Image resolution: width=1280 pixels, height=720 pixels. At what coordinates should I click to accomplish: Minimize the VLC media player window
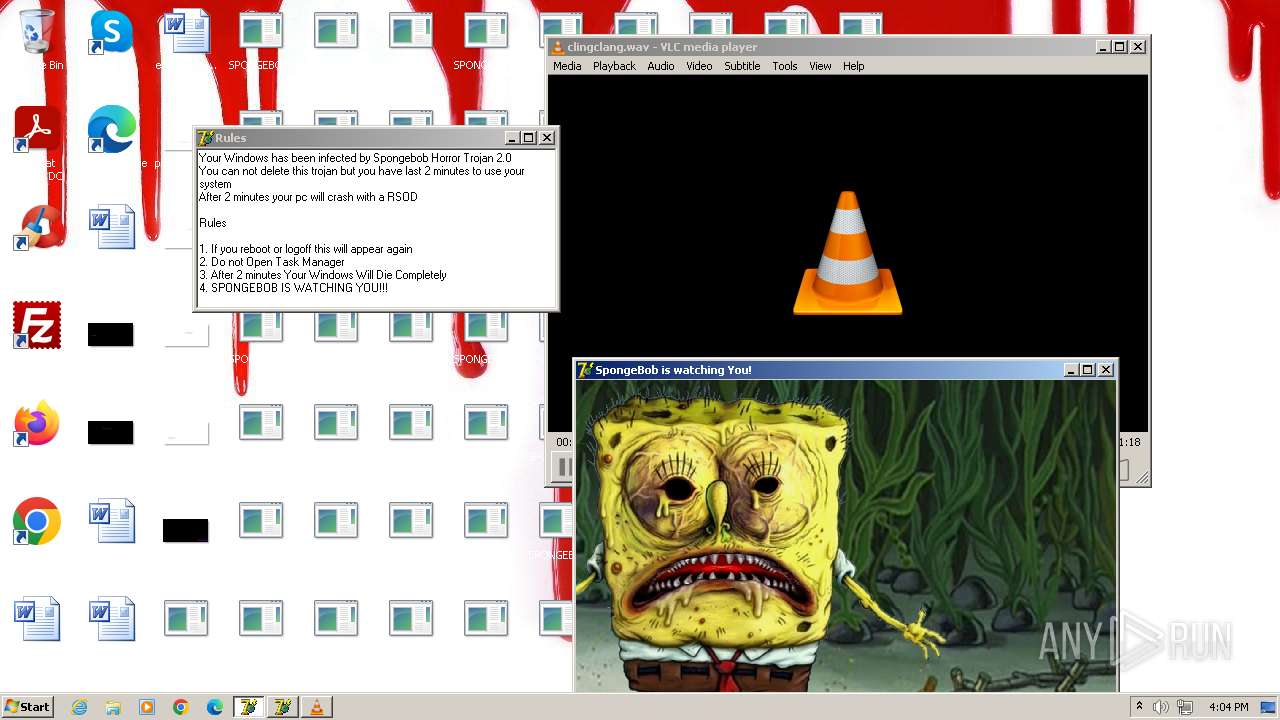[x=1103, y=47]
